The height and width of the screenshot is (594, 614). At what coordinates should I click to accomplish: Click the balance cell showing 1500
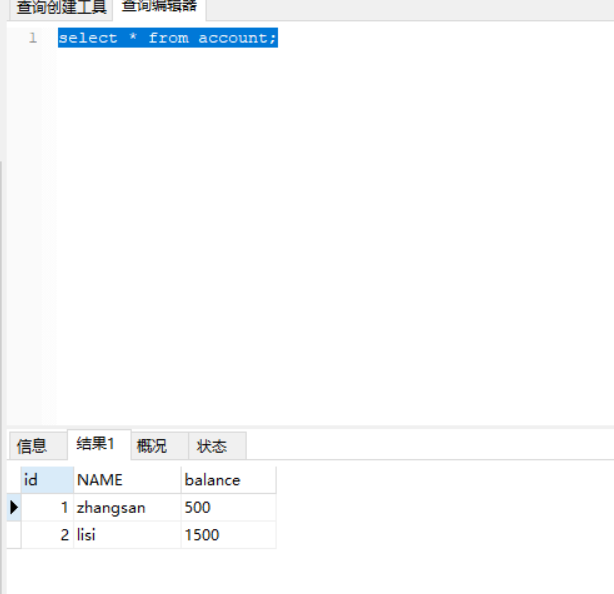pyautogui.click(x=227, y=535)
